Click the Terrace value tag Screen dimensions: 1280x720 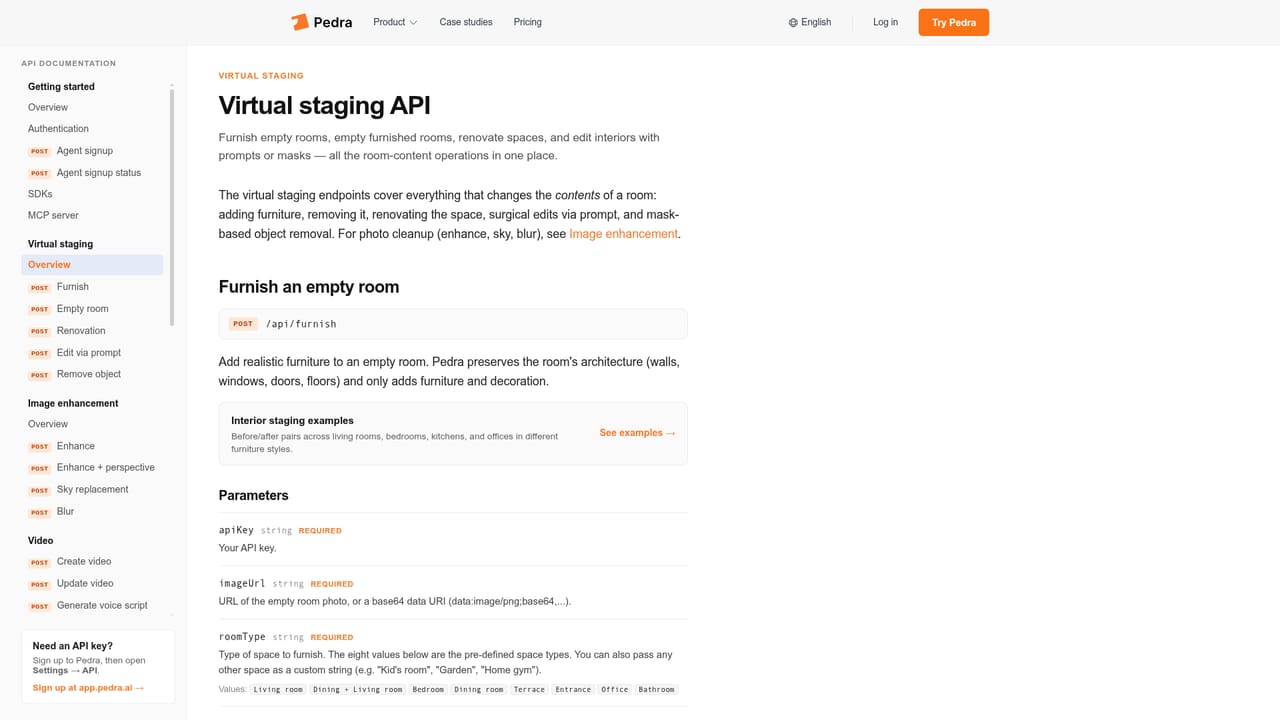(529, 689)
